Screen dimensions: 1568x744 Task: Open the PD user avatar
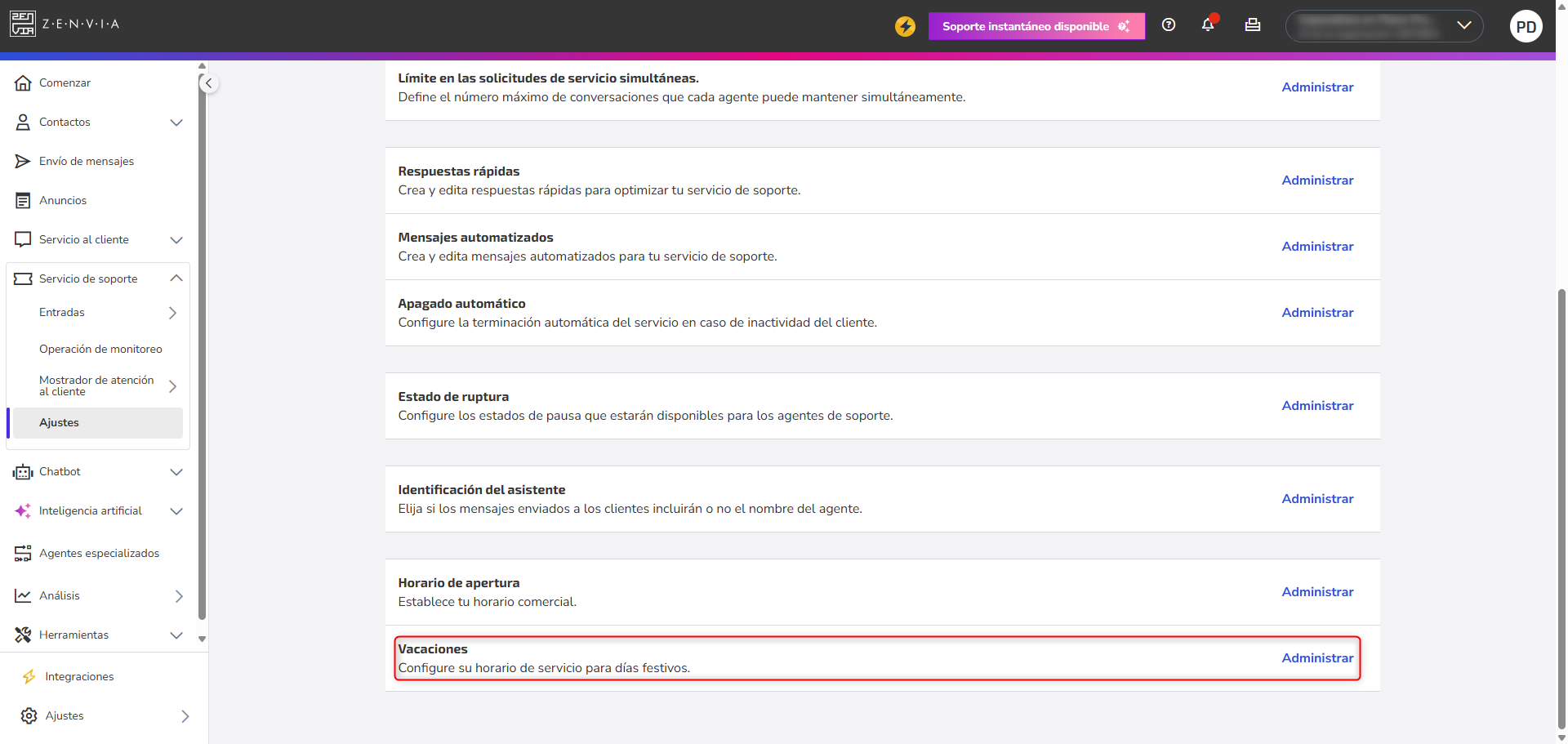point(1526,26)
